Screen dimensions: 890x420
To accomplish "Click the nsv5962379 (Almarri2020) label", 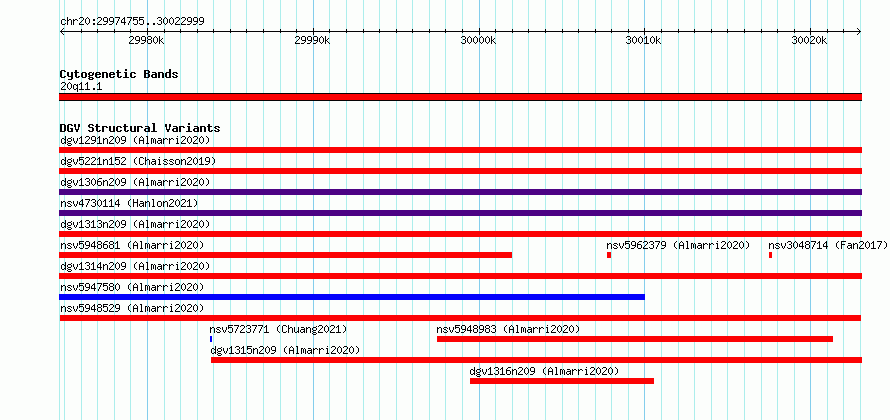I will point(678,245).
